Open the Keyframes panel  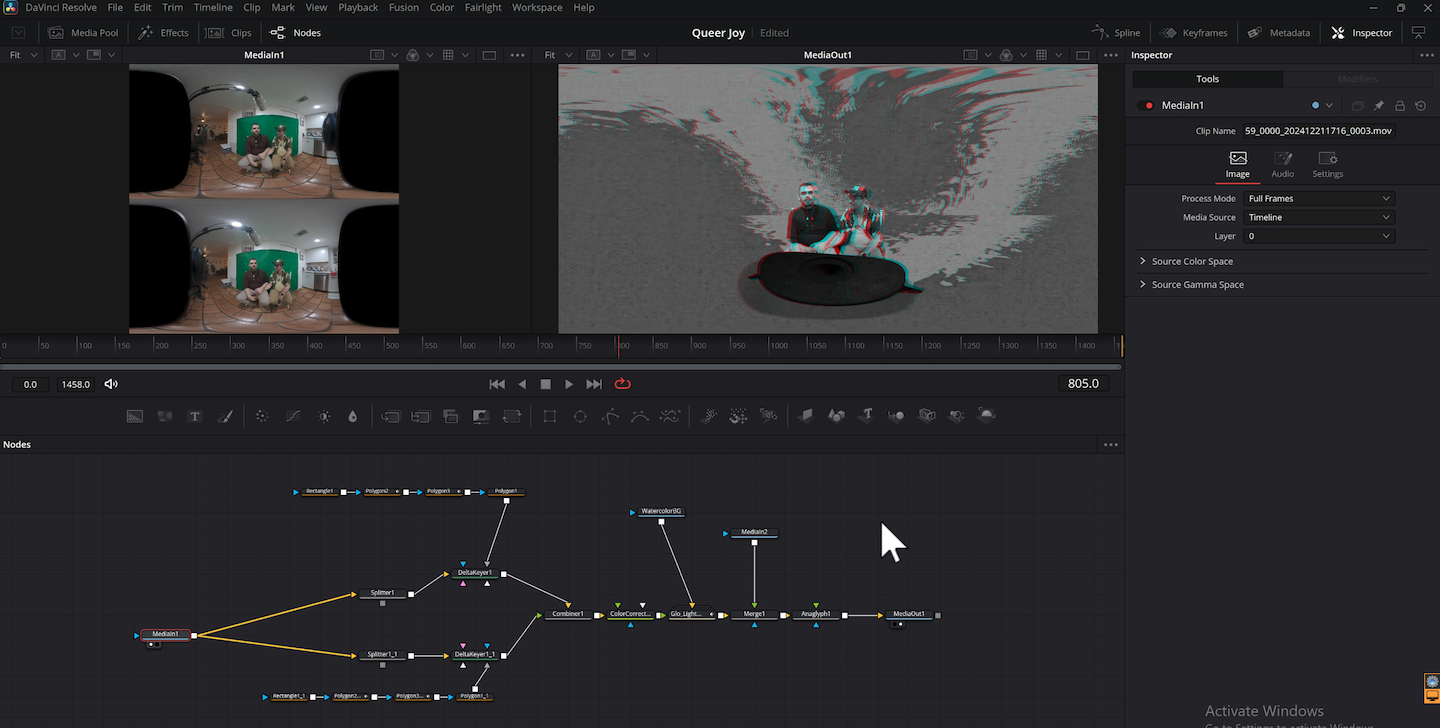point(1193,32)
